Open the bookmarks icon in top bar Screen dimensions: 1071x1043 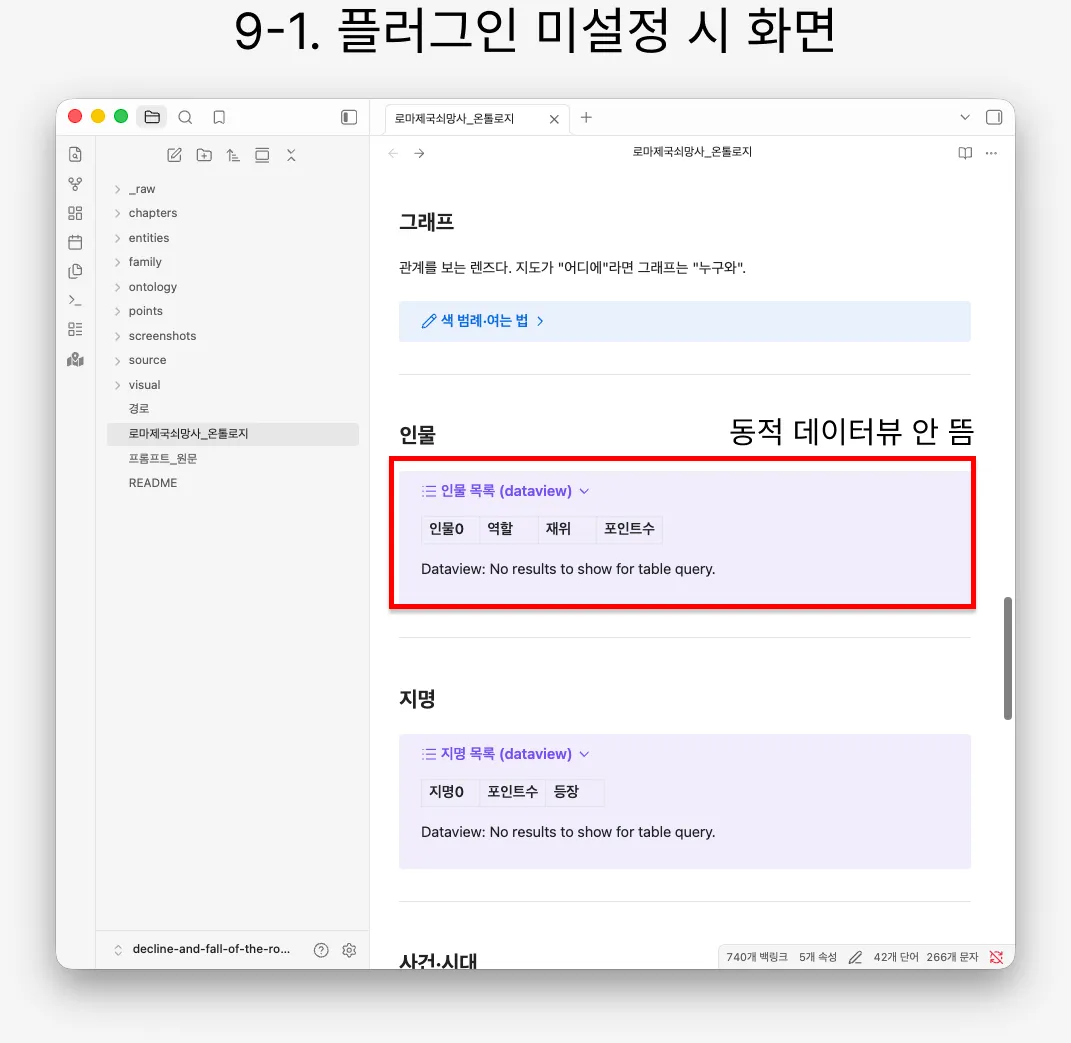[219, 117]
